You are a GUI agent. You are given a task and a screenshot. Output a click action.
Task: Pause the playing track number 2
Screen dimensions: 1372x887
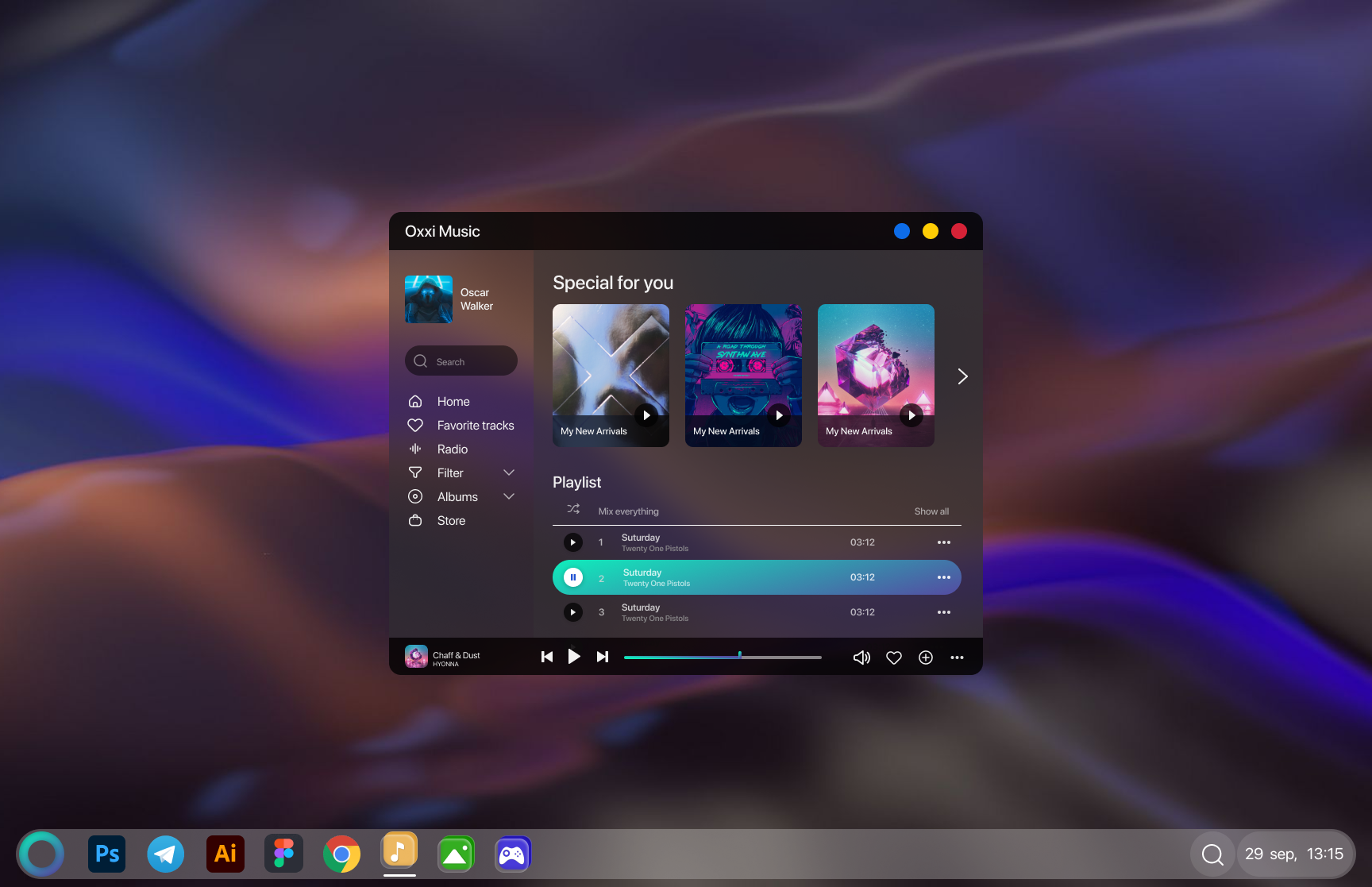(573, 577)
